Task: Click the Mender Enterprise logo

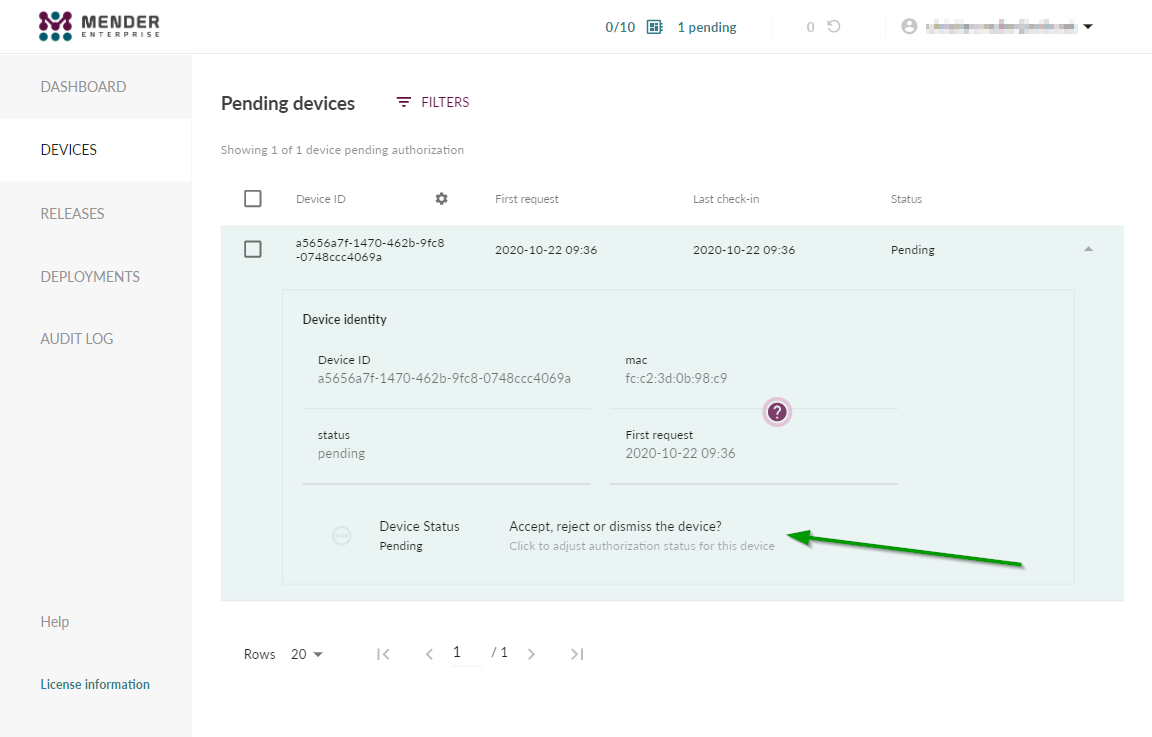Action: (x=99, y=26)
